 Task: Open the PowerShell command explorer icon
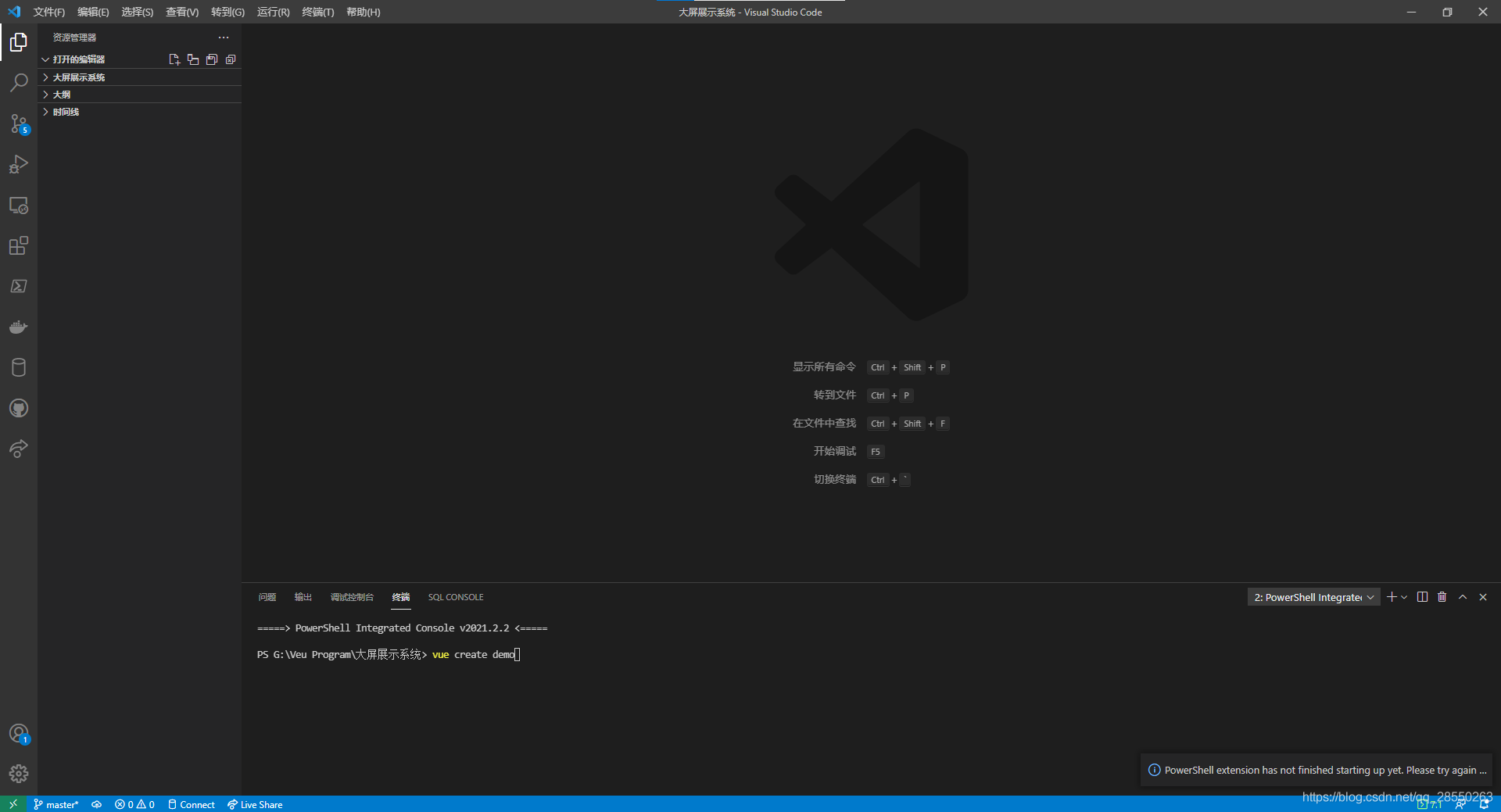click(19, 286)
